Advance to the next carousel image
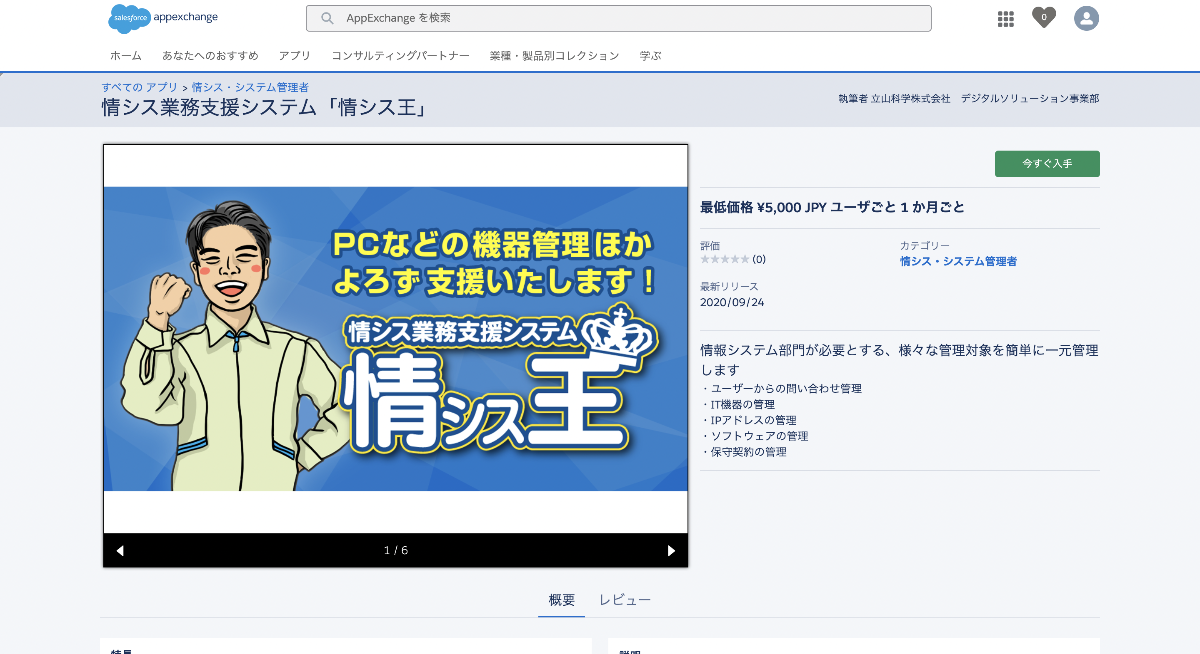 [671, 550]
